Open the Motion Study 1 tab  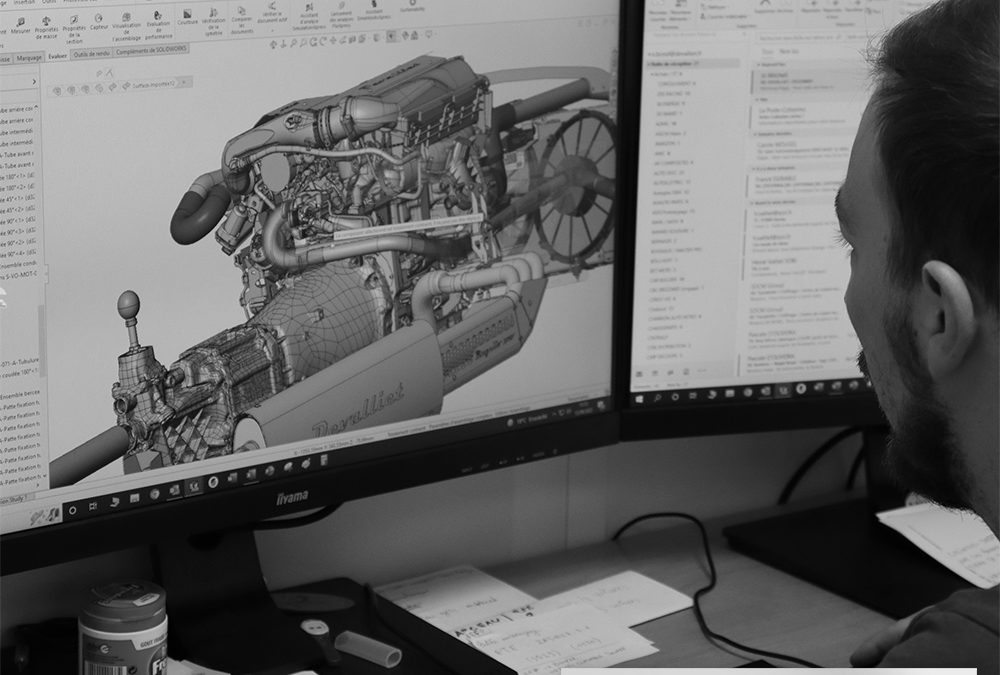click(14, 501)
